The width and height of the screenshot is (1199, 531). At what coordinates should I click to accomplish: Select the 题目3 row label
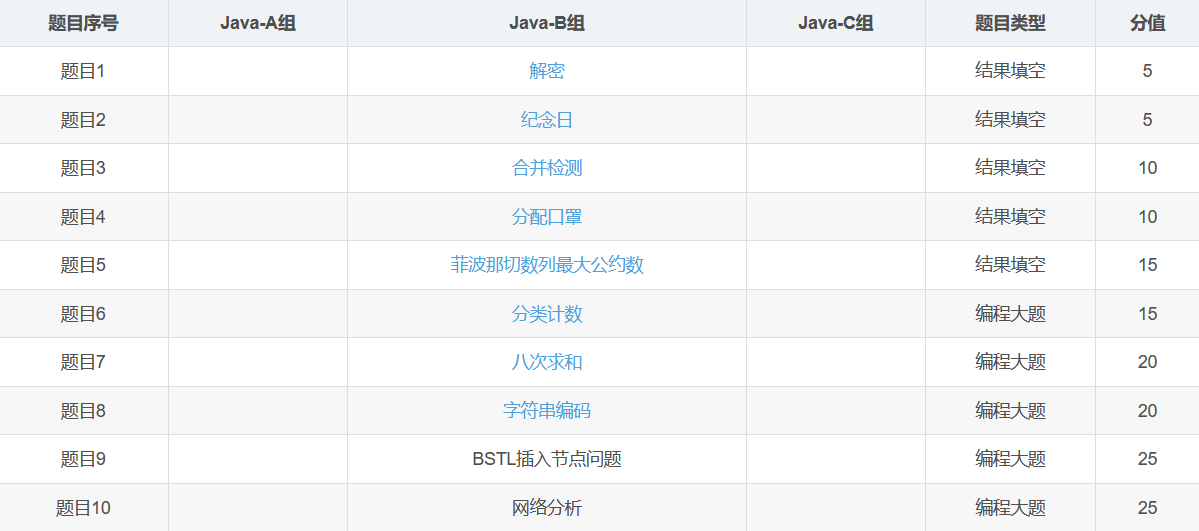(83, 168)
